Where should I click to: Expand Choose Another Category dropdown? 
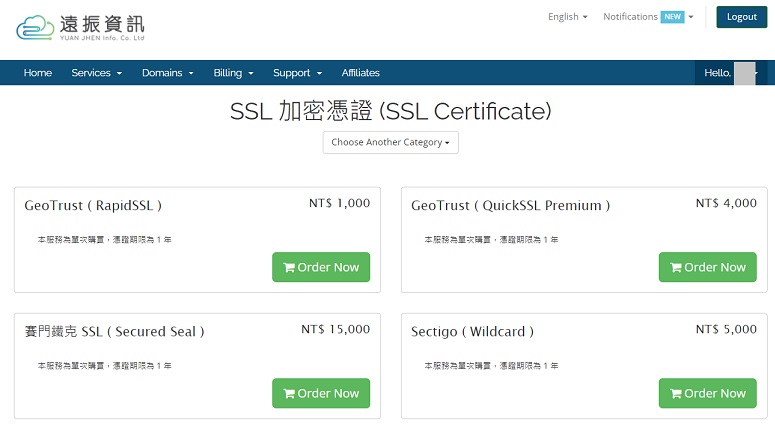point(390,142)
